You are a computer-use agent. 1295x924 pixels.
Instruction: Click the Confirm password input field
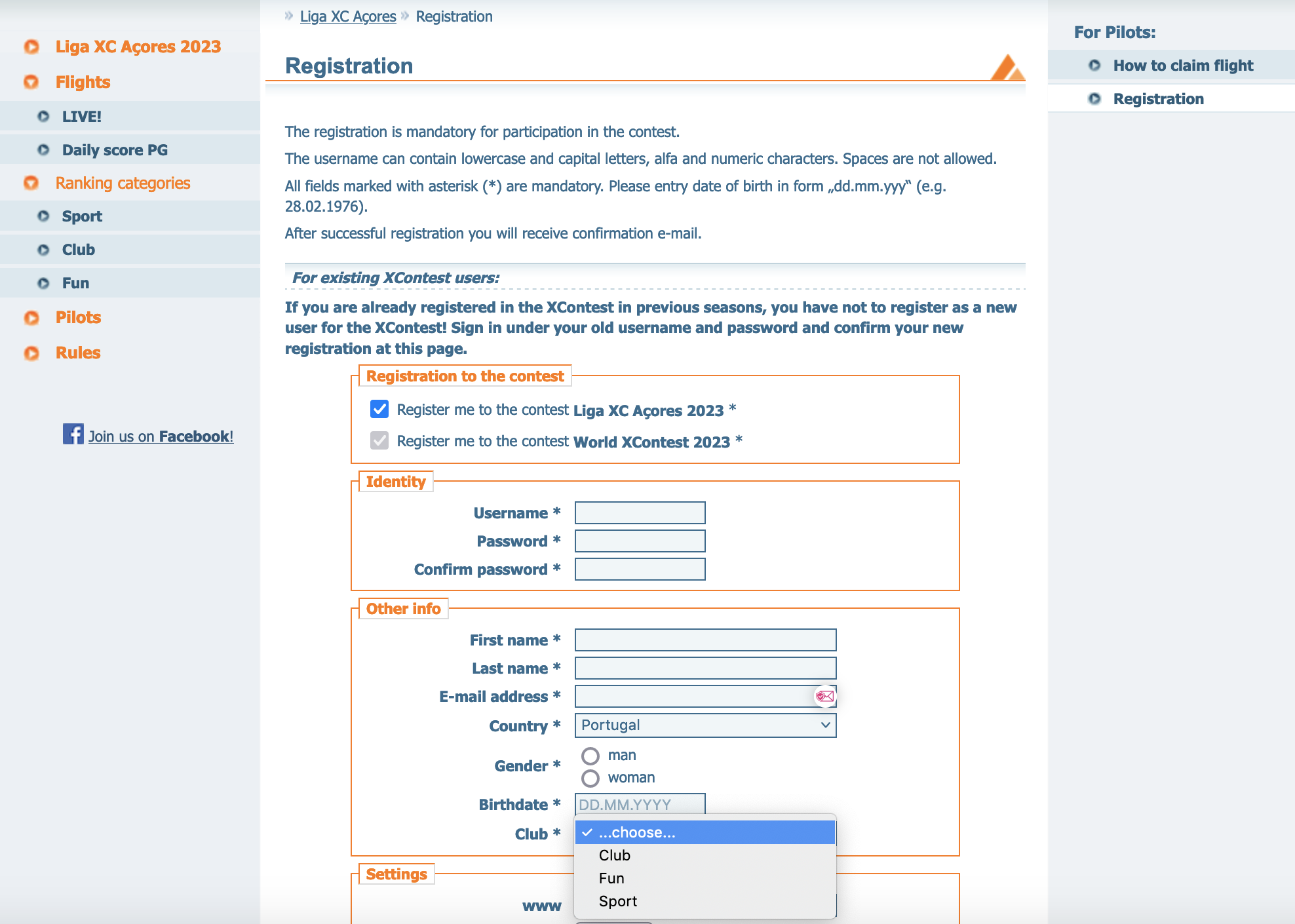pyautogui.click(x=640, y=569)
